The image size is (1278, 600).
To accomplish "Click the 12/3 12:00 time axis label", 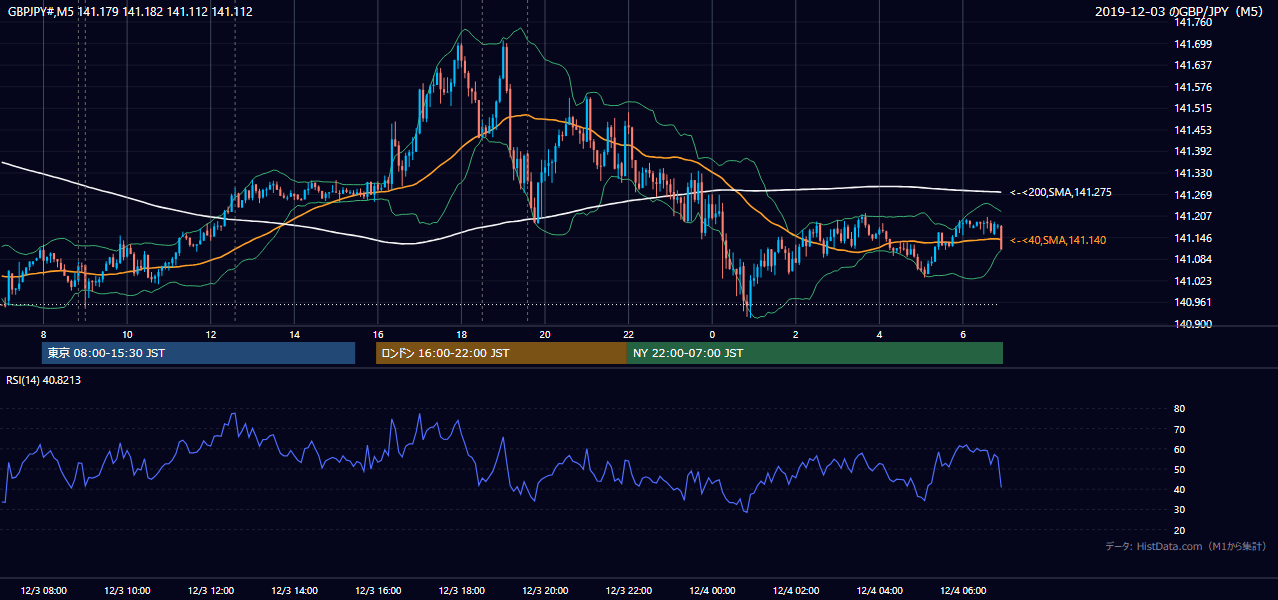I will [x=210, y=591].
